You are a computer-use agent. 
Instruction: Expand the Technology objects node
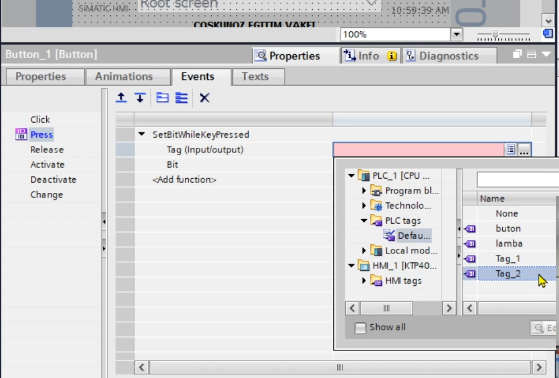pyautogui.click(x=364, y=205)
